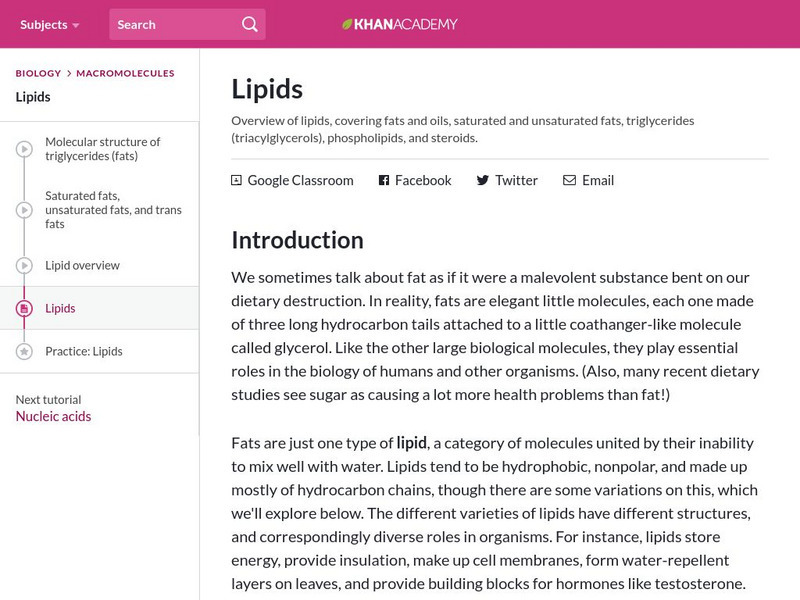Click inside the Search input field
The height and width of the screenshot is (600, 800).
coord(170,23)
